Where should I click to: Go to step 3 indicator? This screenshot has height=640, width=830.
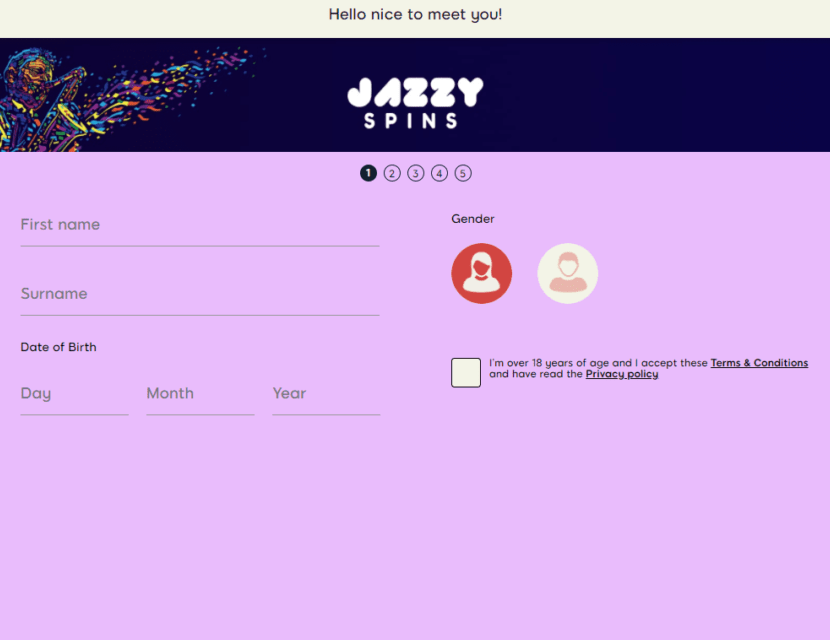pyautogui.click(x=416, y=173)
